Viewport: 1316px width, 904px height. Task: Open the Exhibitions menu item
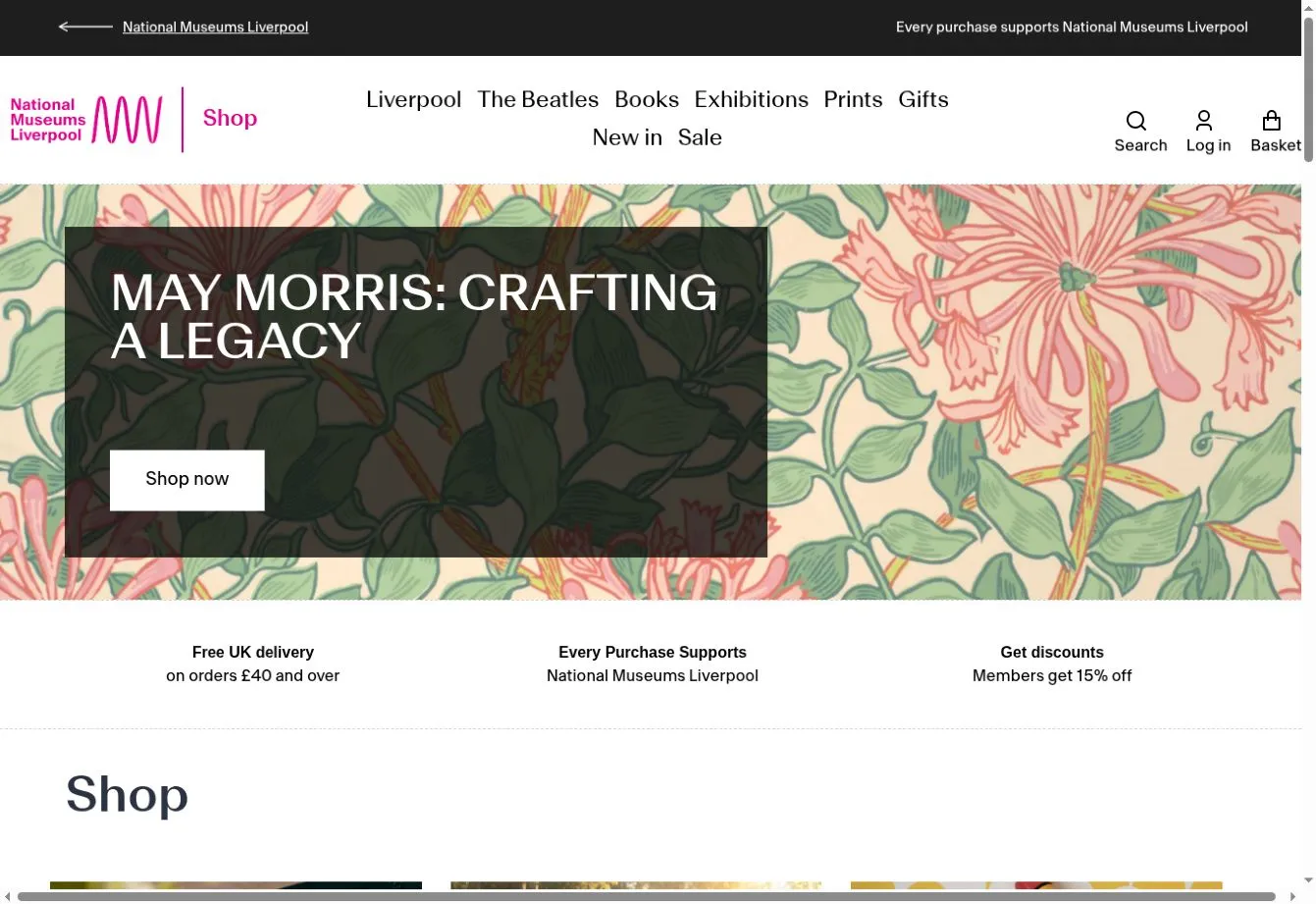[x=751, y=99]
